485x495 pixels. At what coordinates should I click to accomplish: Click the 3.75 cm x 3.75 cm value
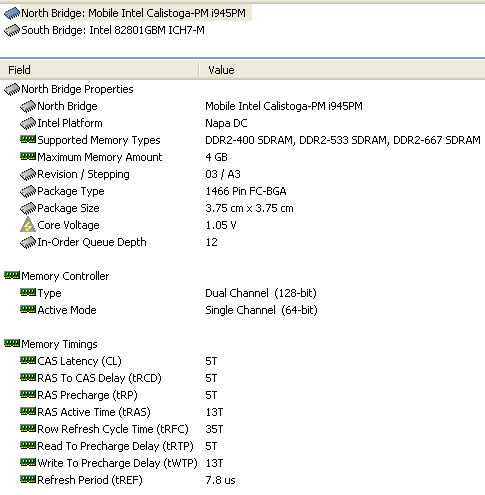(249, 208)
